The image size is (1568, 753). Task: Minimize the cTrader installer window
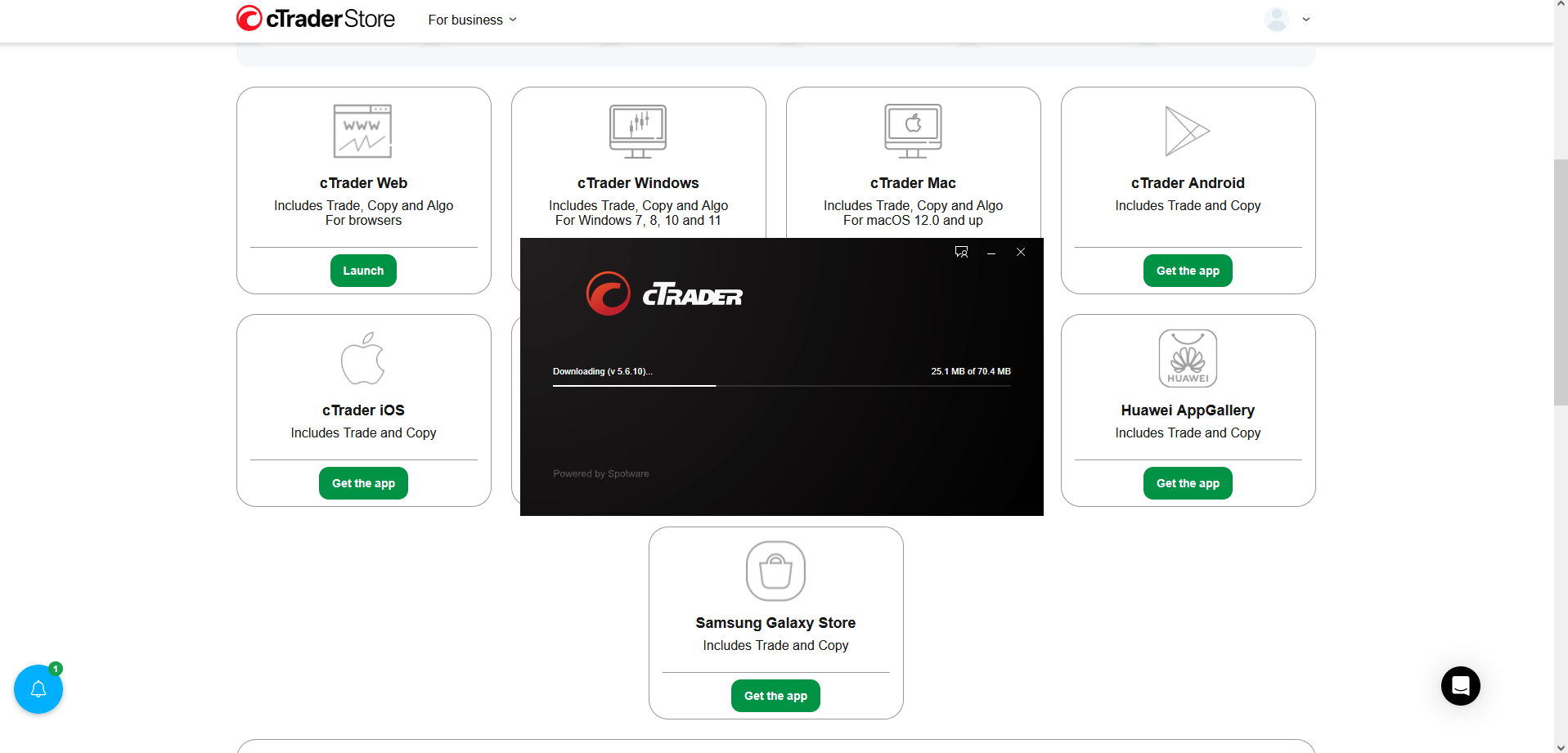pos(991,252)
